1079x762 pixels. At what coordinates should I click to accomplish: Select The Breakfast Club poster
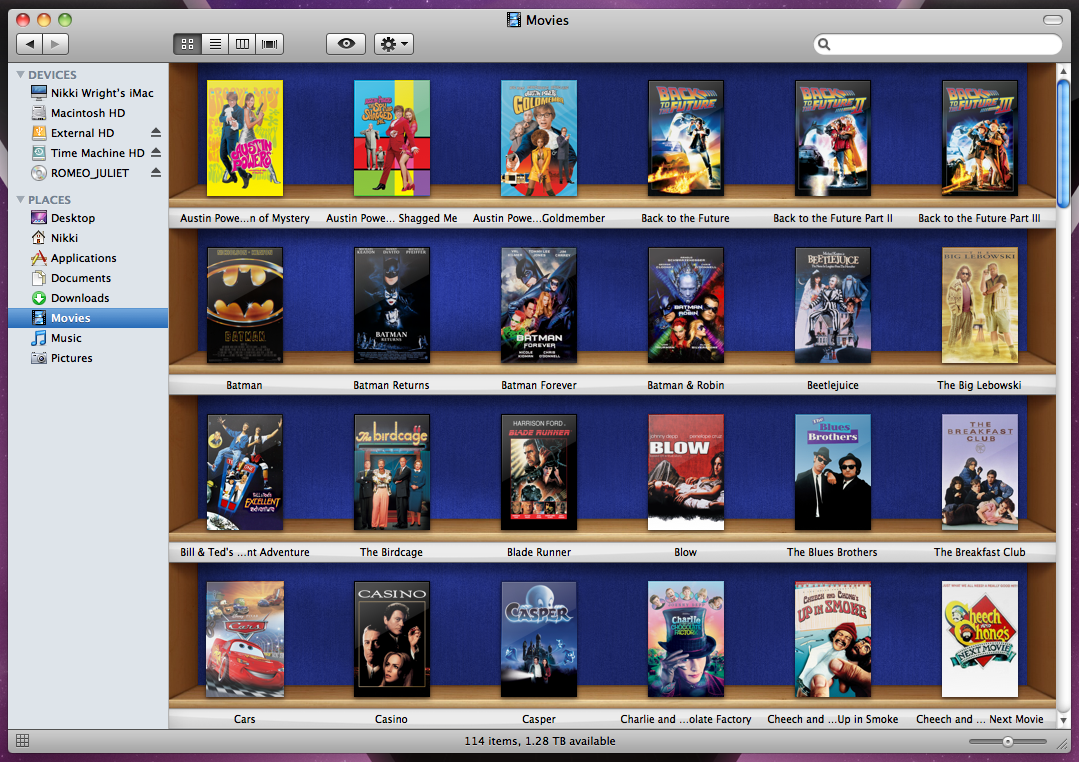(x=980, y=472)
